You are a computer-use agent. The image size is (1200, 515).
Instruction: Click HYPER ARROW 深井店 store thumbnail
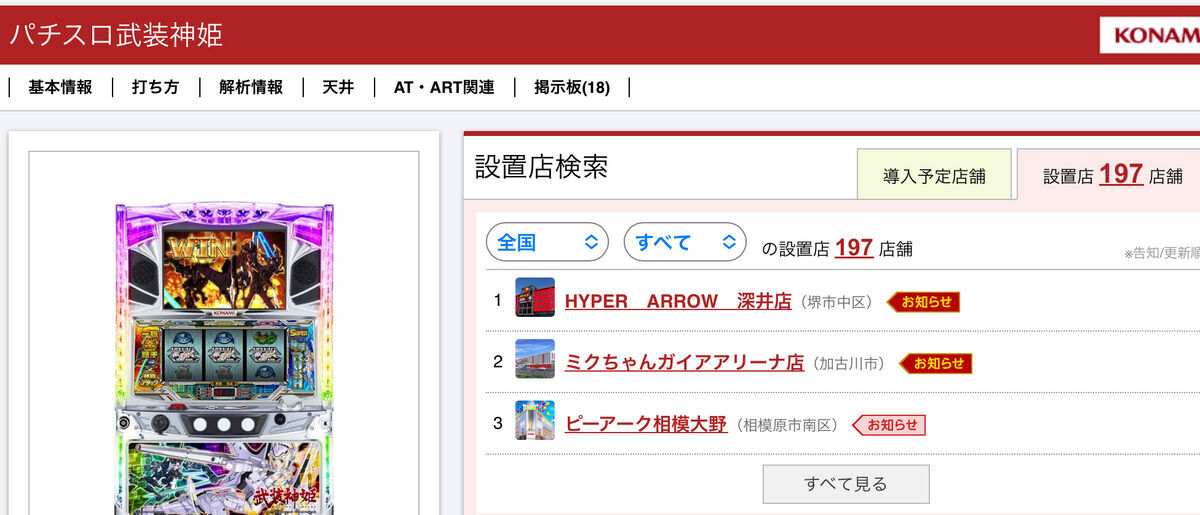point(535,298)
